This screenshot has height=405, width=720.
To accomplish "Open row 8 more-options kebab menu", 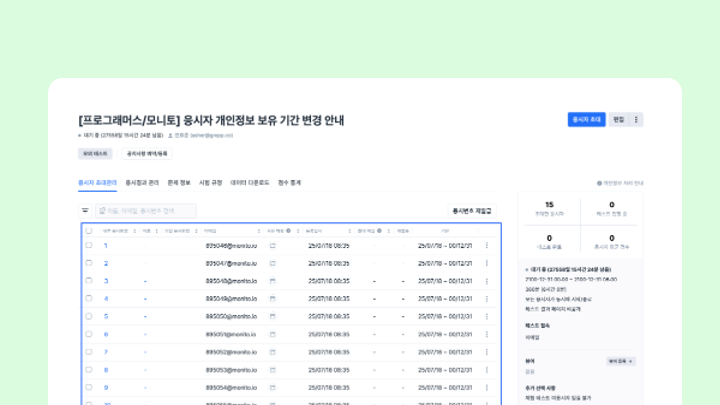I will [x=487, y=370].
